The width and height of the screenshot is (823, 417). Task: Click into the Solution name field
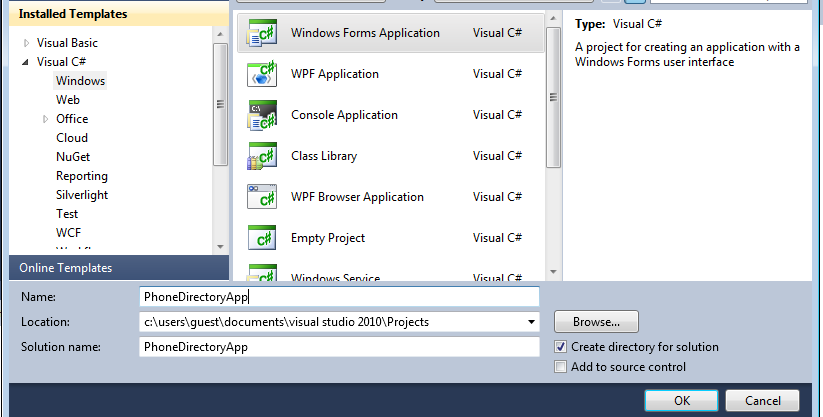[339, 347]
